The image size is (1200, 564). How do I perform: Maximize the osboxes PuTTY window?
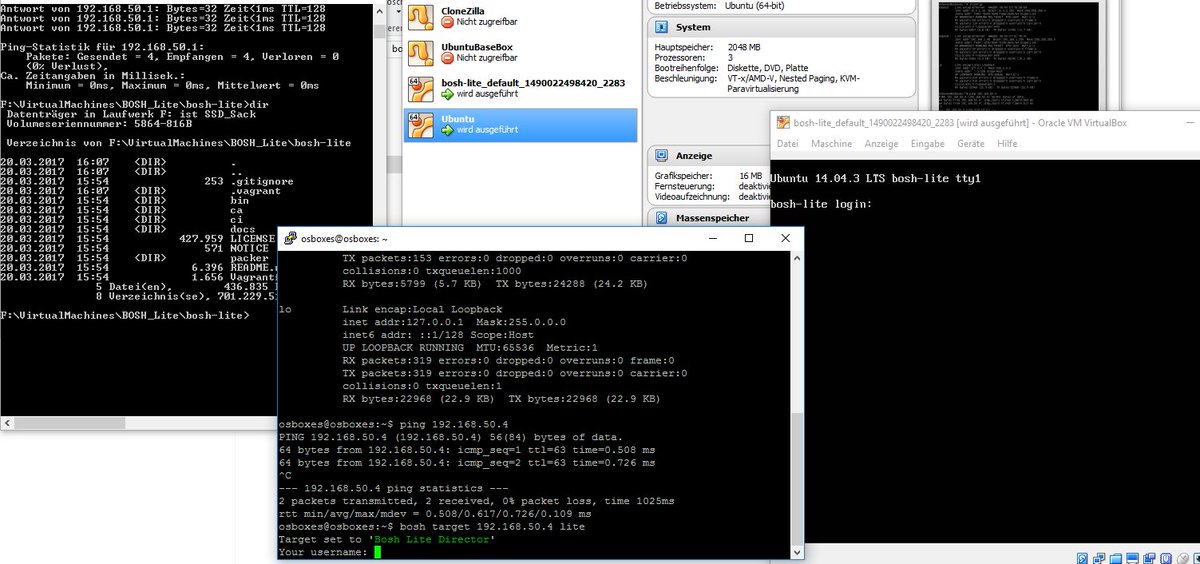749,238
